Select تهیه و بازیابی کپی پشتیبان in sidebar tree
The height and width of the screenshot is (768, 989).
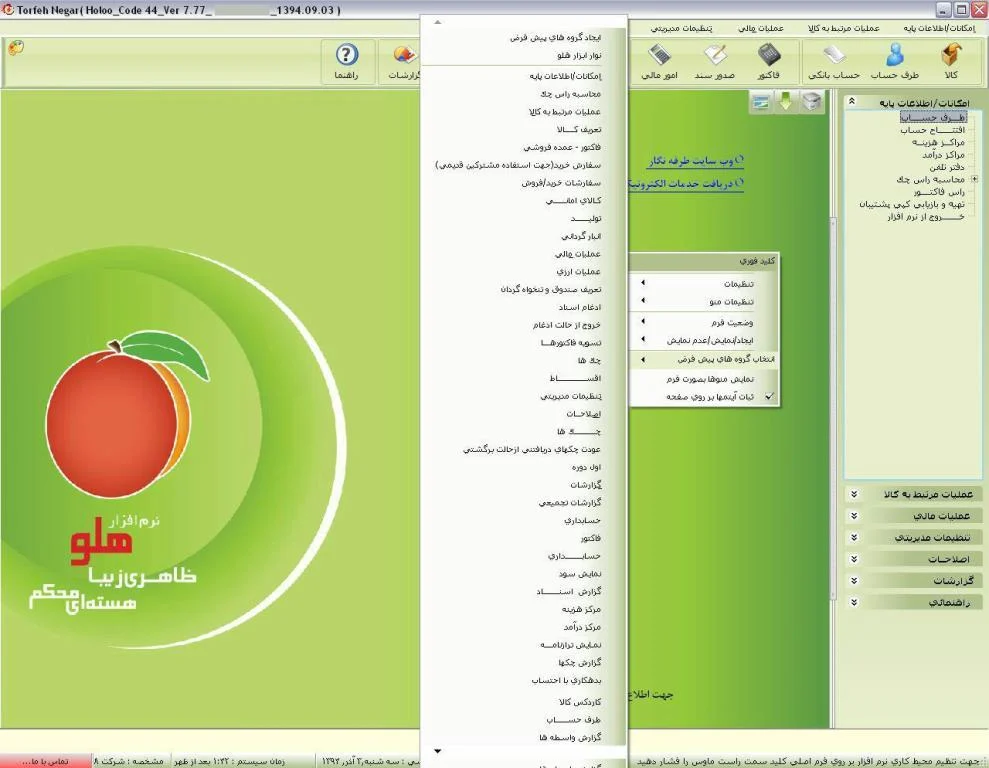[x=912, y=204]
